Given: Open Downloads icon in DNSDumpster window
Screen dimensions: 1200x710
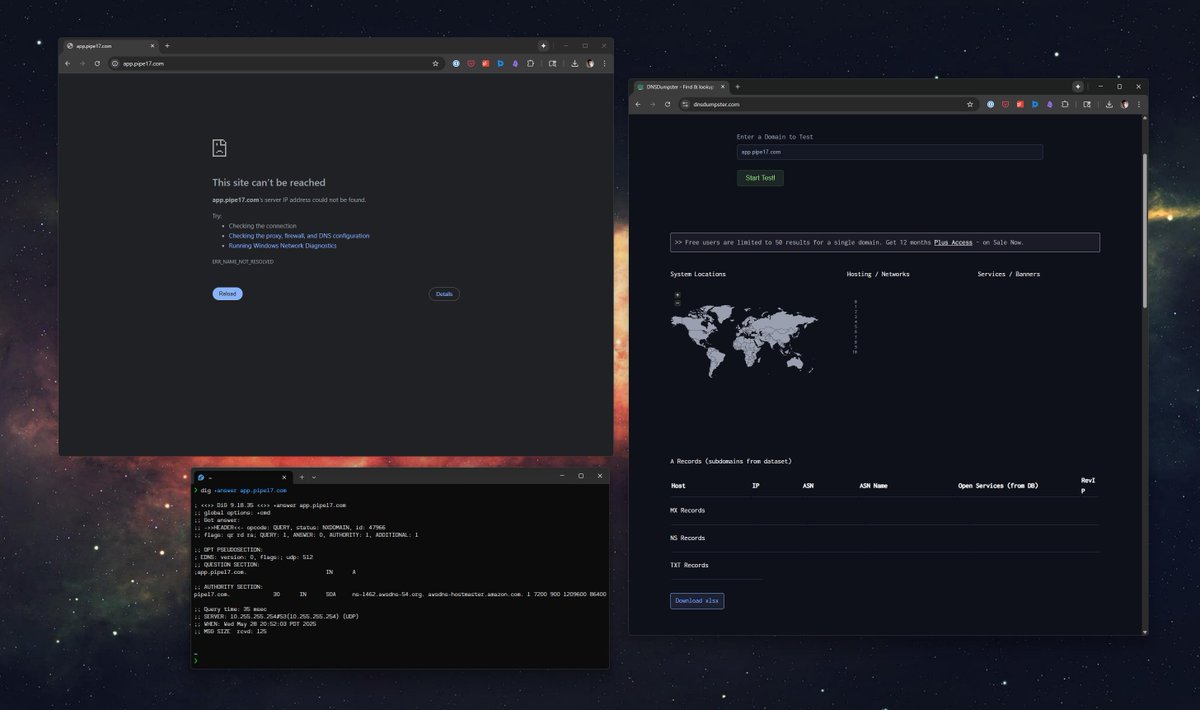Looking at the screenshot, I should coord(1109,104).
